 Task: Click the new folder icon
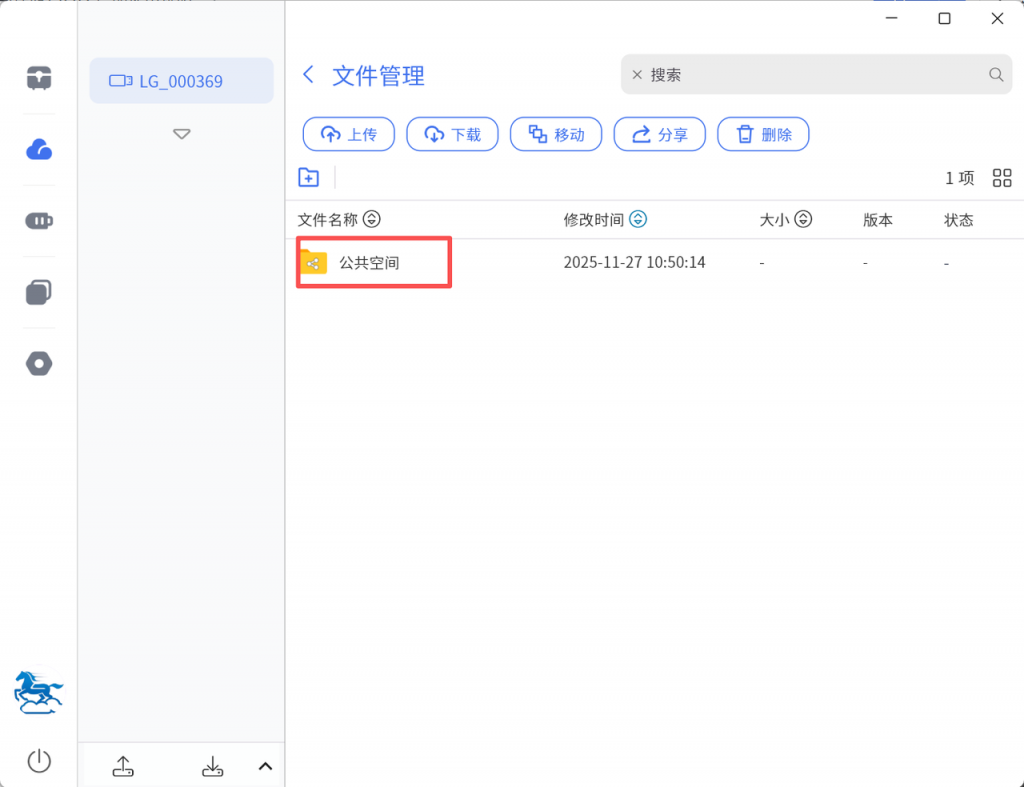coord(309,177)
